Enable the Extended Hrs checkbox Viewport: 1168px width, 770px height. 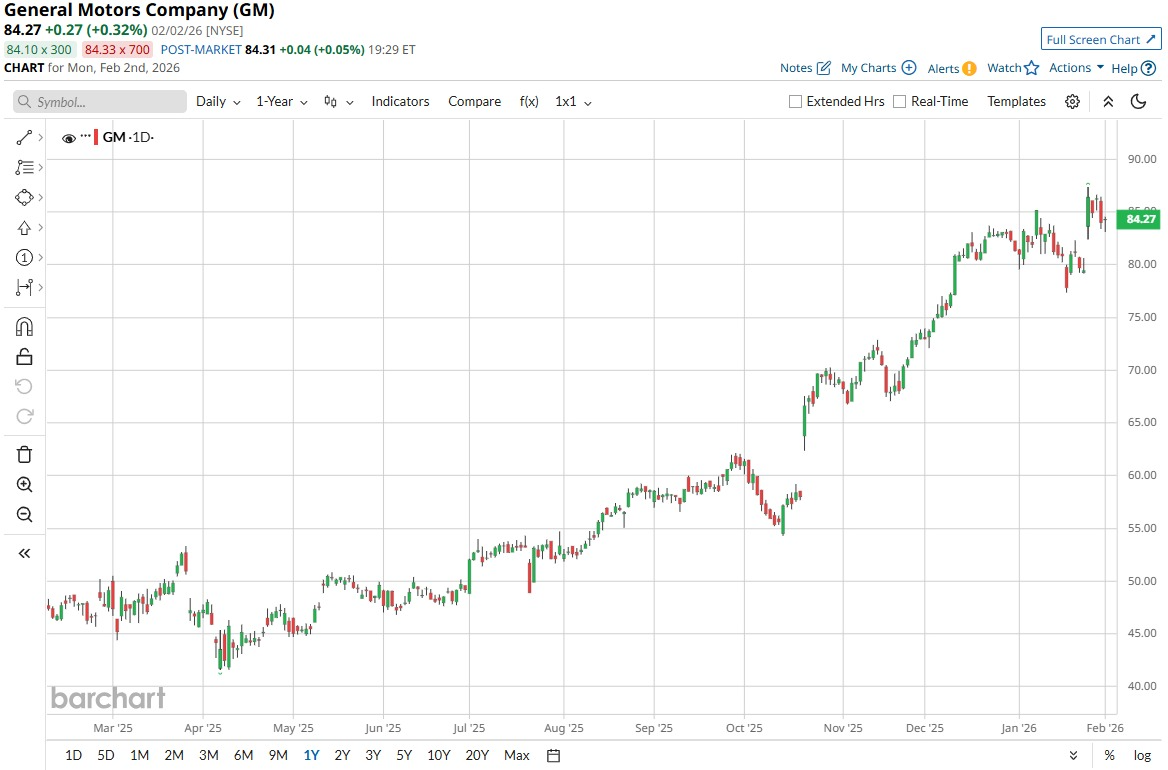(x=796, y=102)
